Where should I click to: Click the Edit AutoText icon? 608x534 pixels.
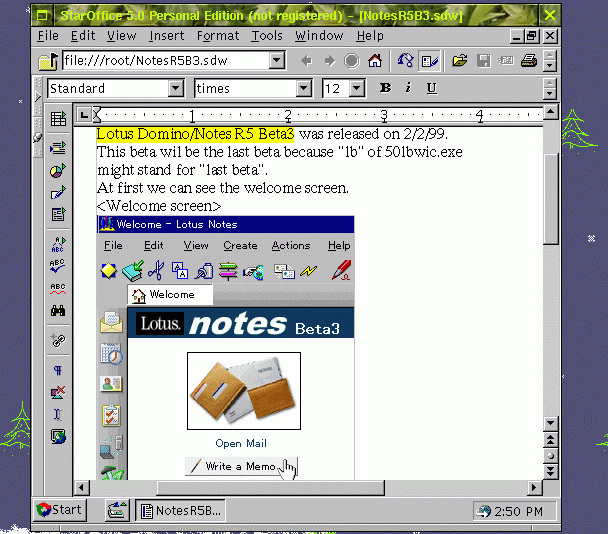(x=58, y=244)
